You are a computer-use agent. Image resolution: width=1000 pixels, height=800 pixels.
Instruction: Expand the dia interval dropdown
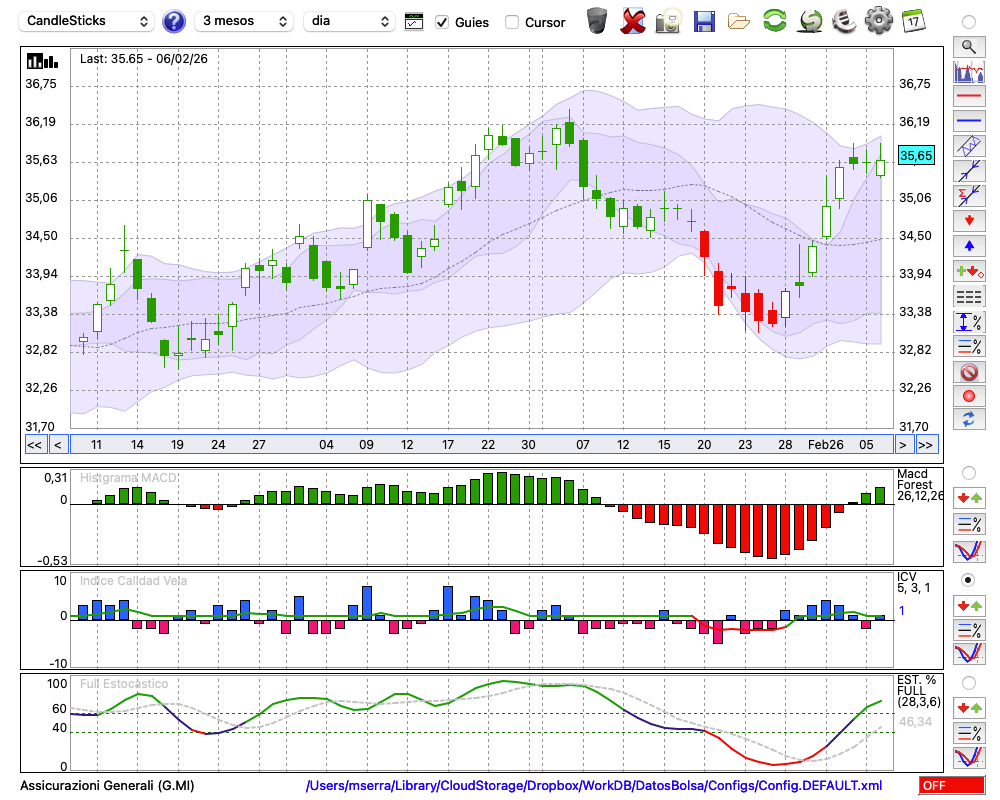349,21
